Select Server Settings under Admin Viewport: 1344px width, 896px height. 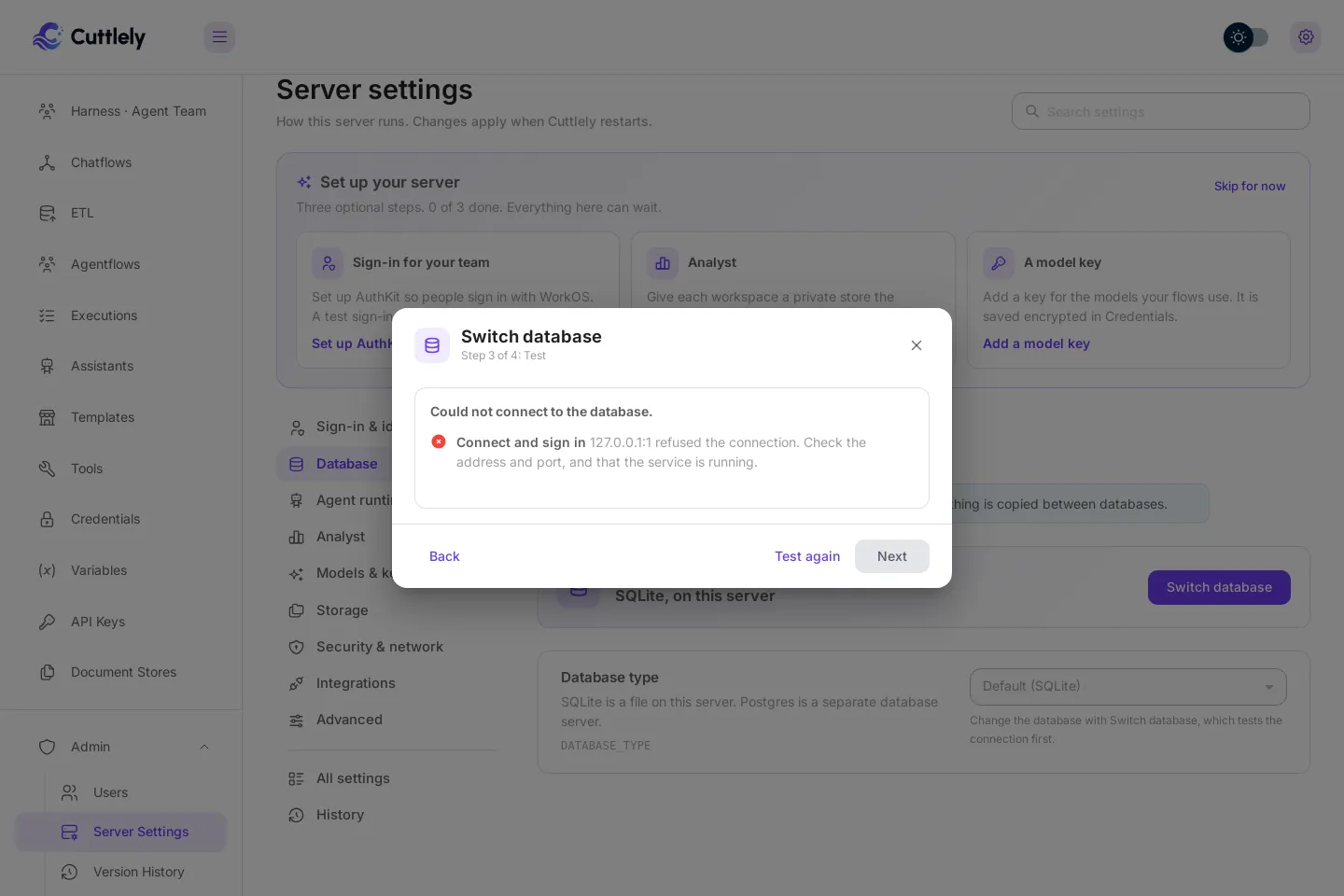click(121, 832)
